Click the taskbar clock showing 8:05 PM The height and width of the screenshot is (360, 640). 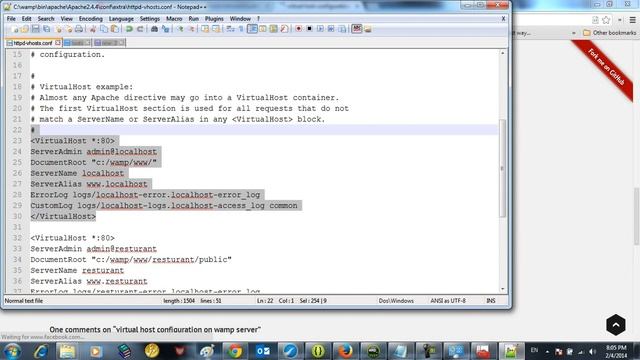coord(616,351)
